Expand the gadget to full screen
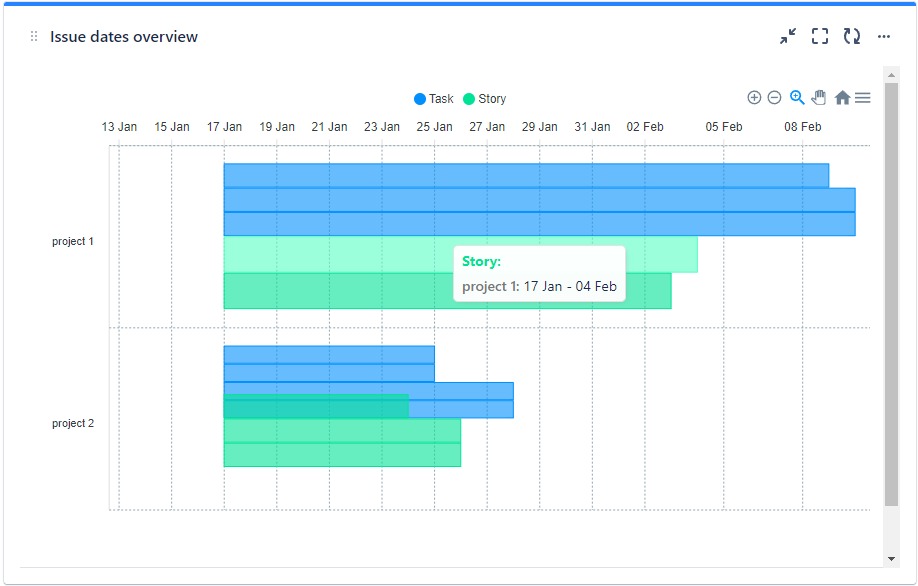The image size is (918, 586). point(820,36)
